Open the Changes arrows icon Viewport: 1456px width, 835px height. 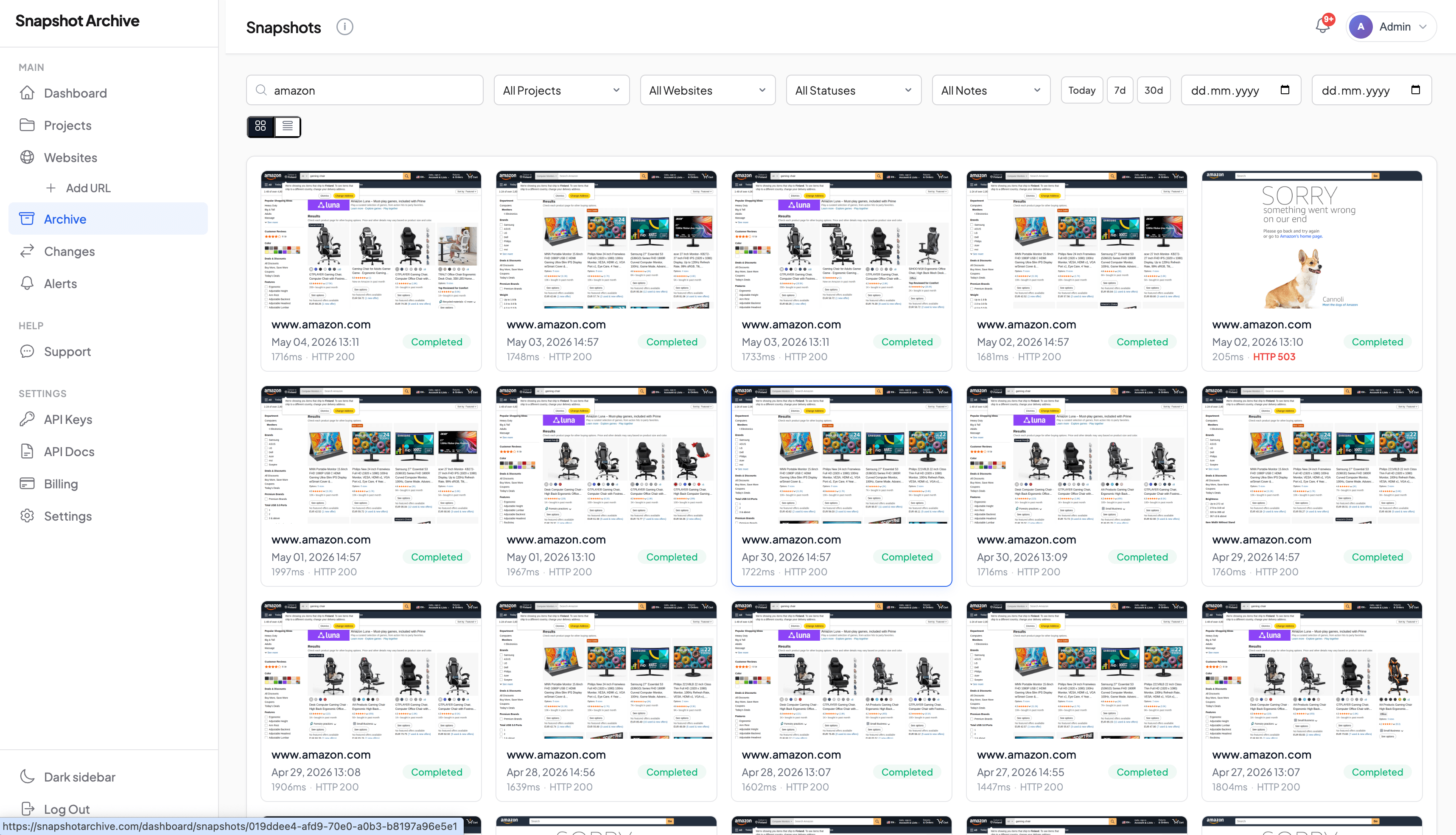click(27, 251)
